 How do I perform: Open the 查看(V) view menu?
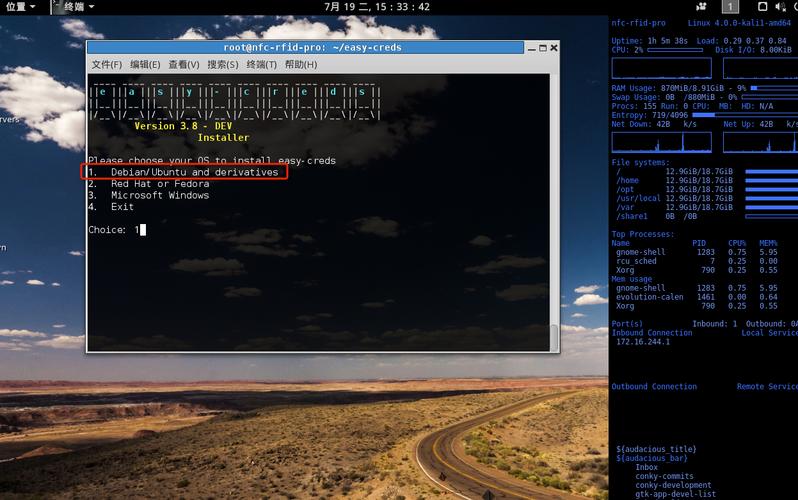pos(185,64)
